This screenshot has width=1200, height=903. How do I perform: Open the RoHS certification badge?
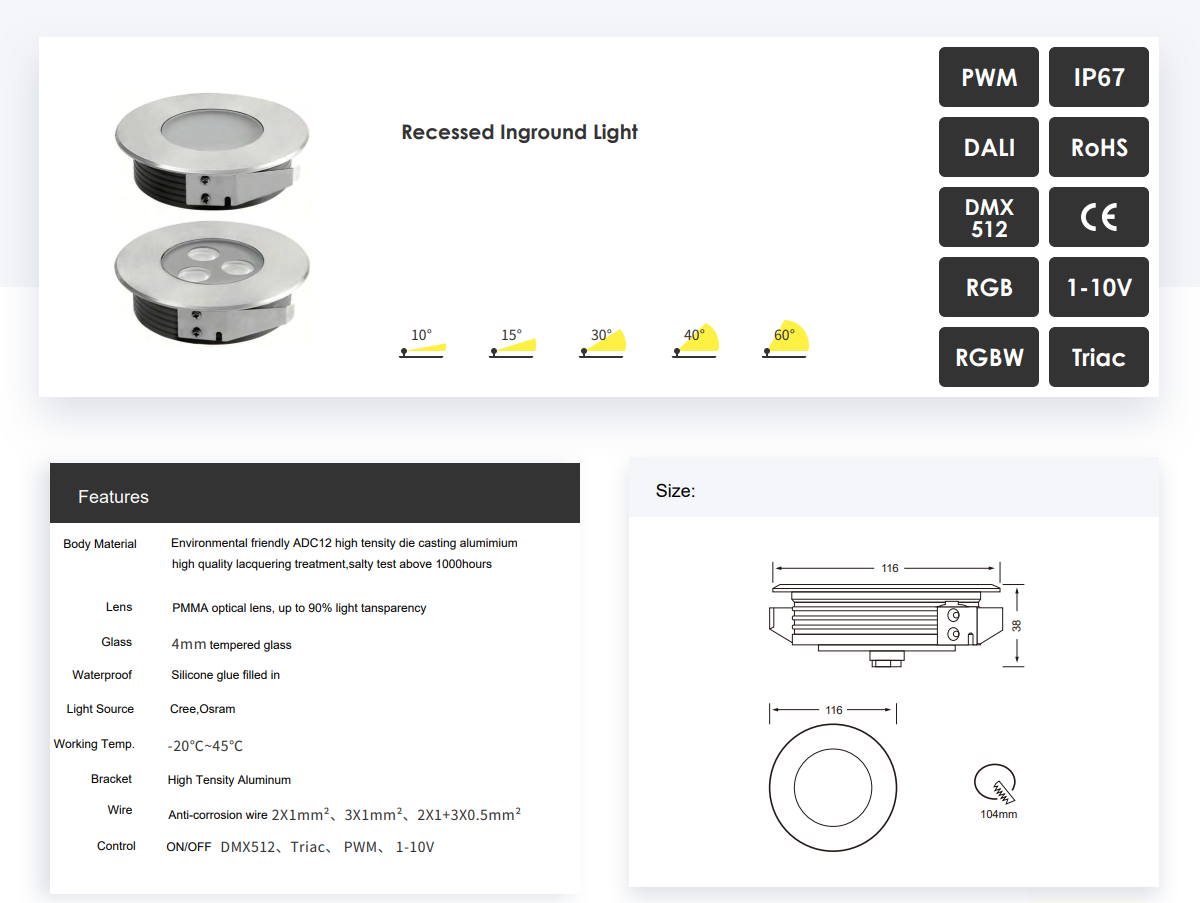pyautogui.click(x=1099, y=147)
